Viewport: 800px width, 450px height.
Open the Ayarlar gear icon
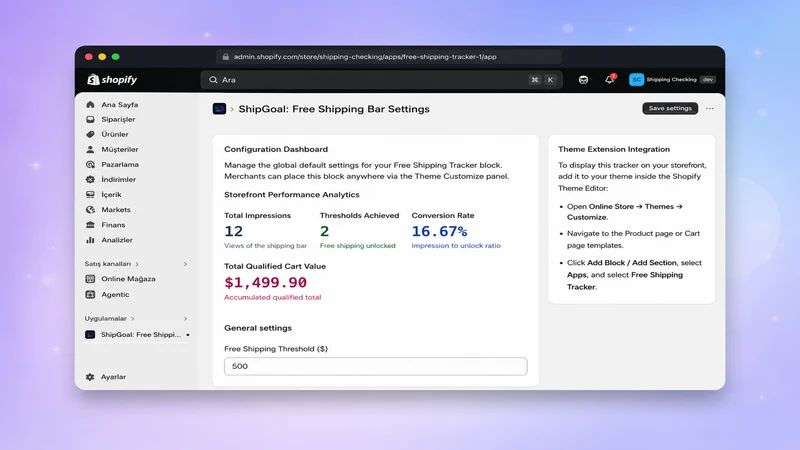click(90, 377)
